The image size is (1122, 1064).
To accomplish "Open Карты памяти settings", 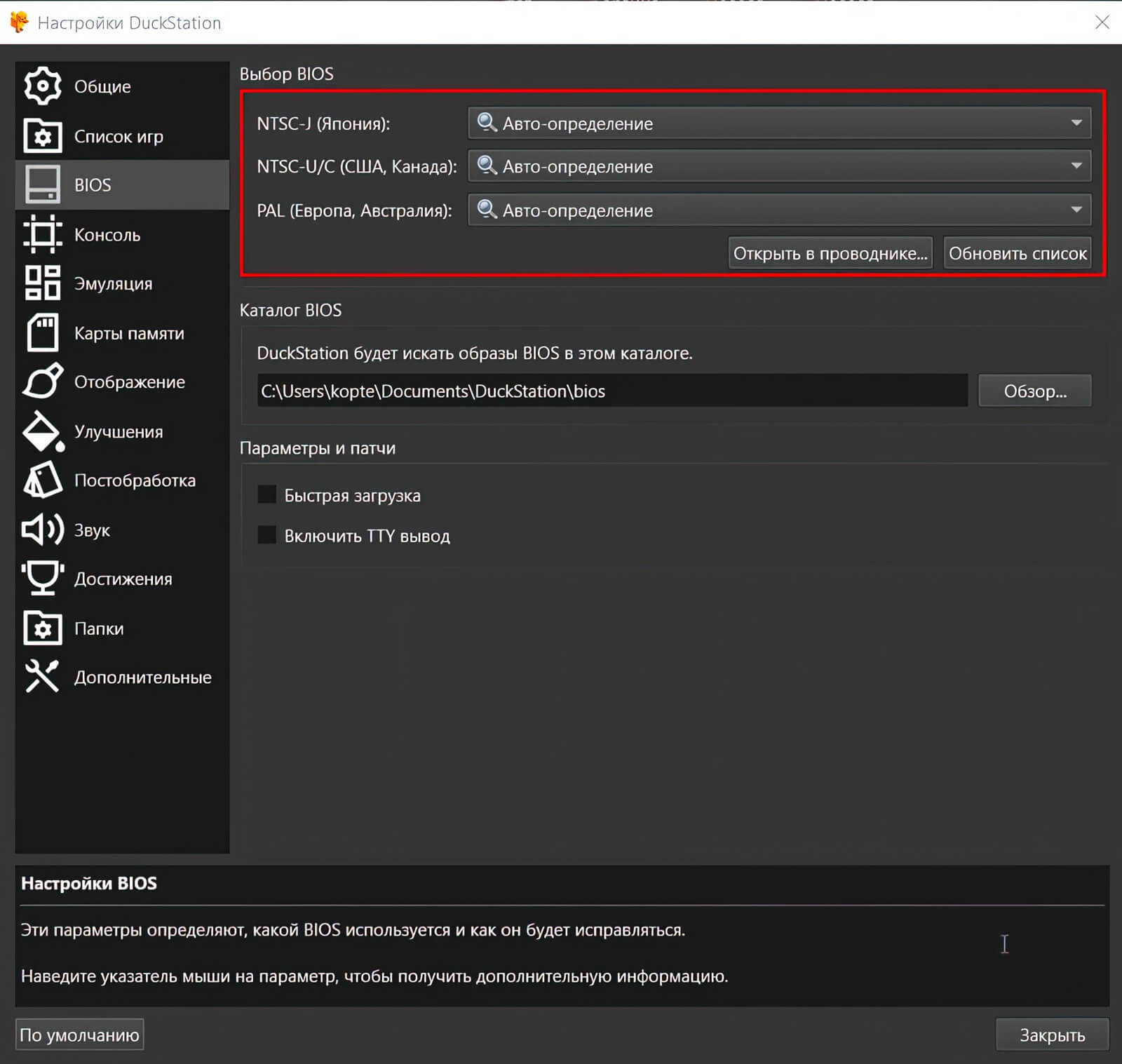I will point(122,332).
